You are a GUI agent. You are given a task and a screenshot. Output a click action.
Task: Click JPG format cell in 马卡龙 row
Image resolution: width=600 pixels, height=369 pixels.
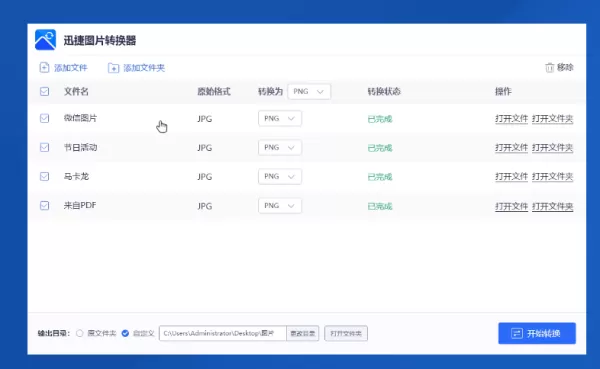coord(205,177)
